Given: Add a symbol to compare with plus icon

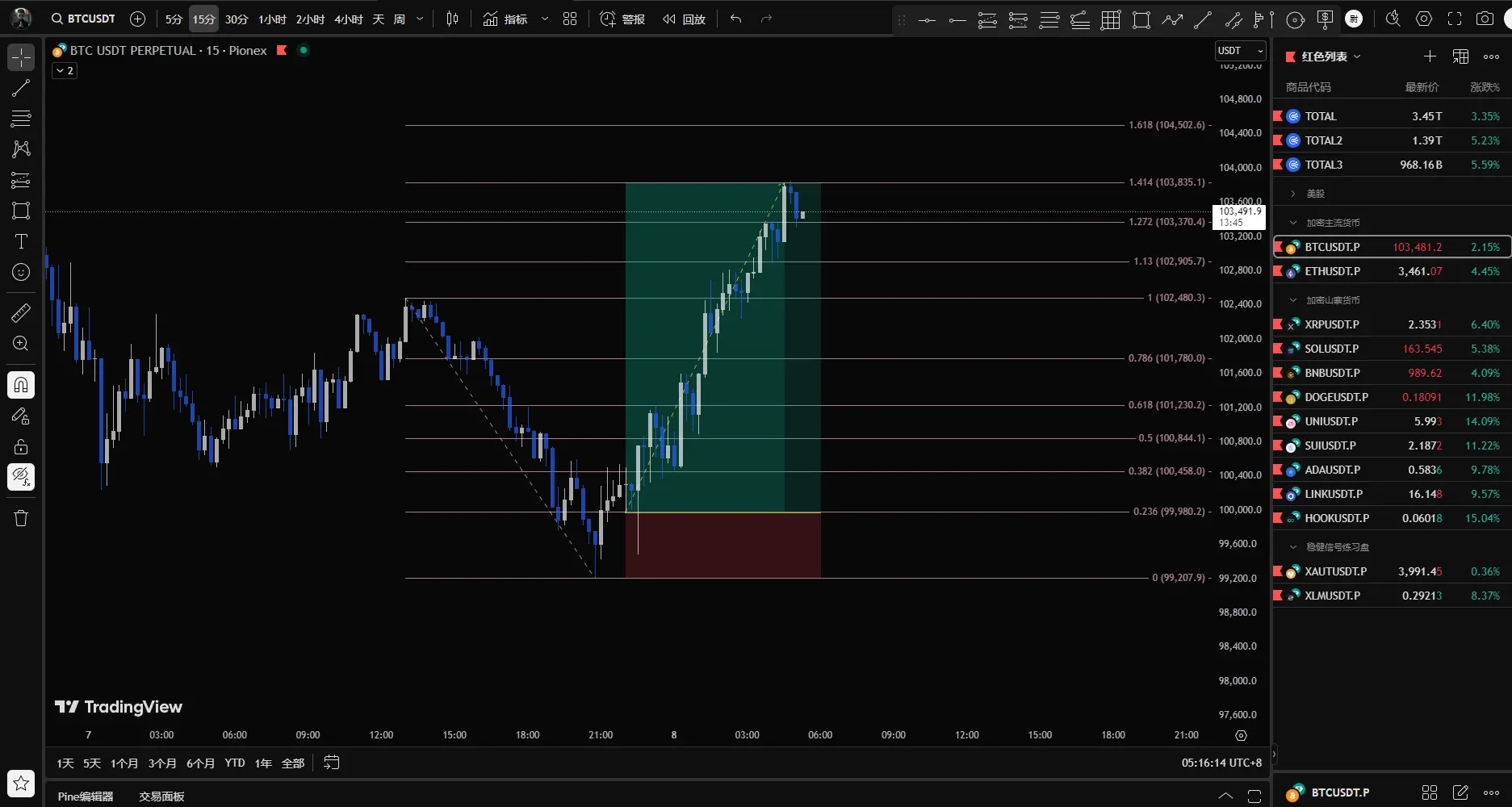Looking at the screenshot, I should tap(138, 19).
